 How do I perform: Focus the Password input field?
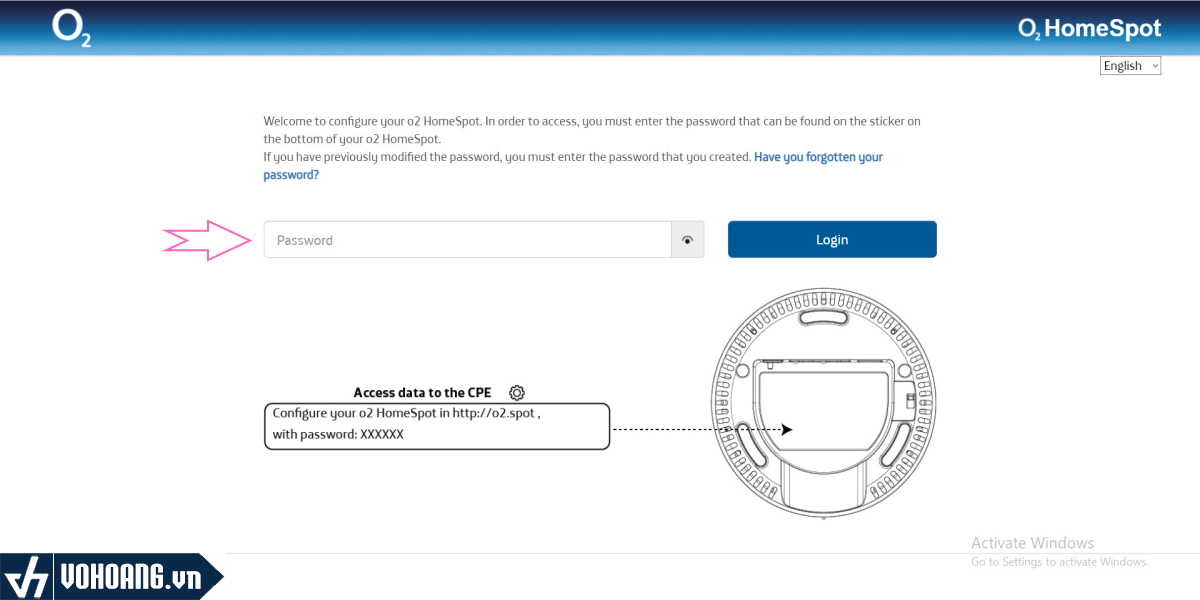click(x=467, y=240)
